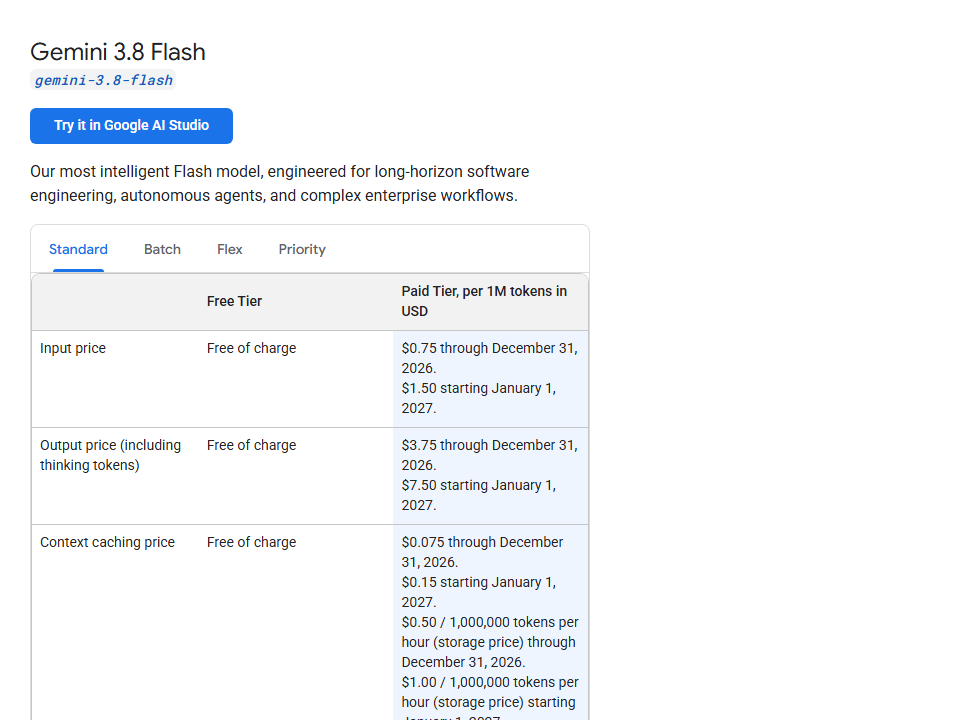Click Try it in Google AI Studio button
The height and width of the screenshot is (720, 960).
coord(131,126)
